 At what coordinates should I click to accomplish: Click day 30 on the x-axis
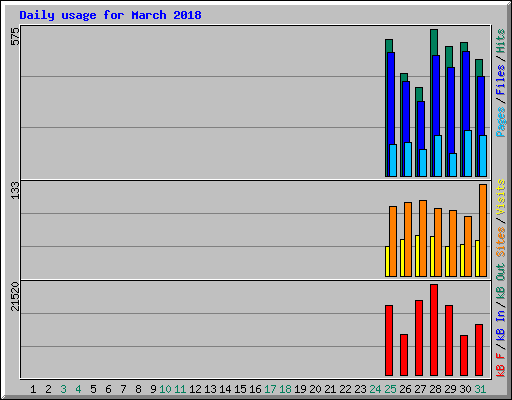(465, 389)
